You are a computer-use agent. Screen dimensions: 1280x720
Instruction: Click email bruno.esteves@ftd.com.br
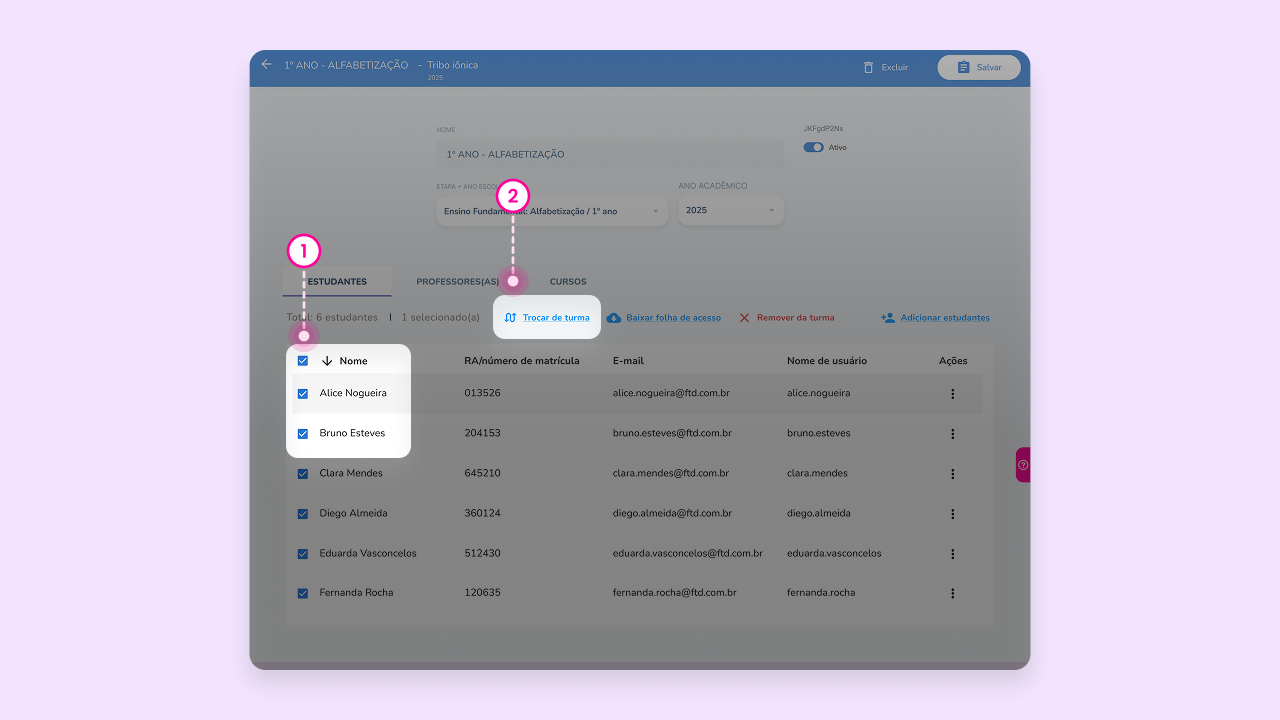pos(672,434)
